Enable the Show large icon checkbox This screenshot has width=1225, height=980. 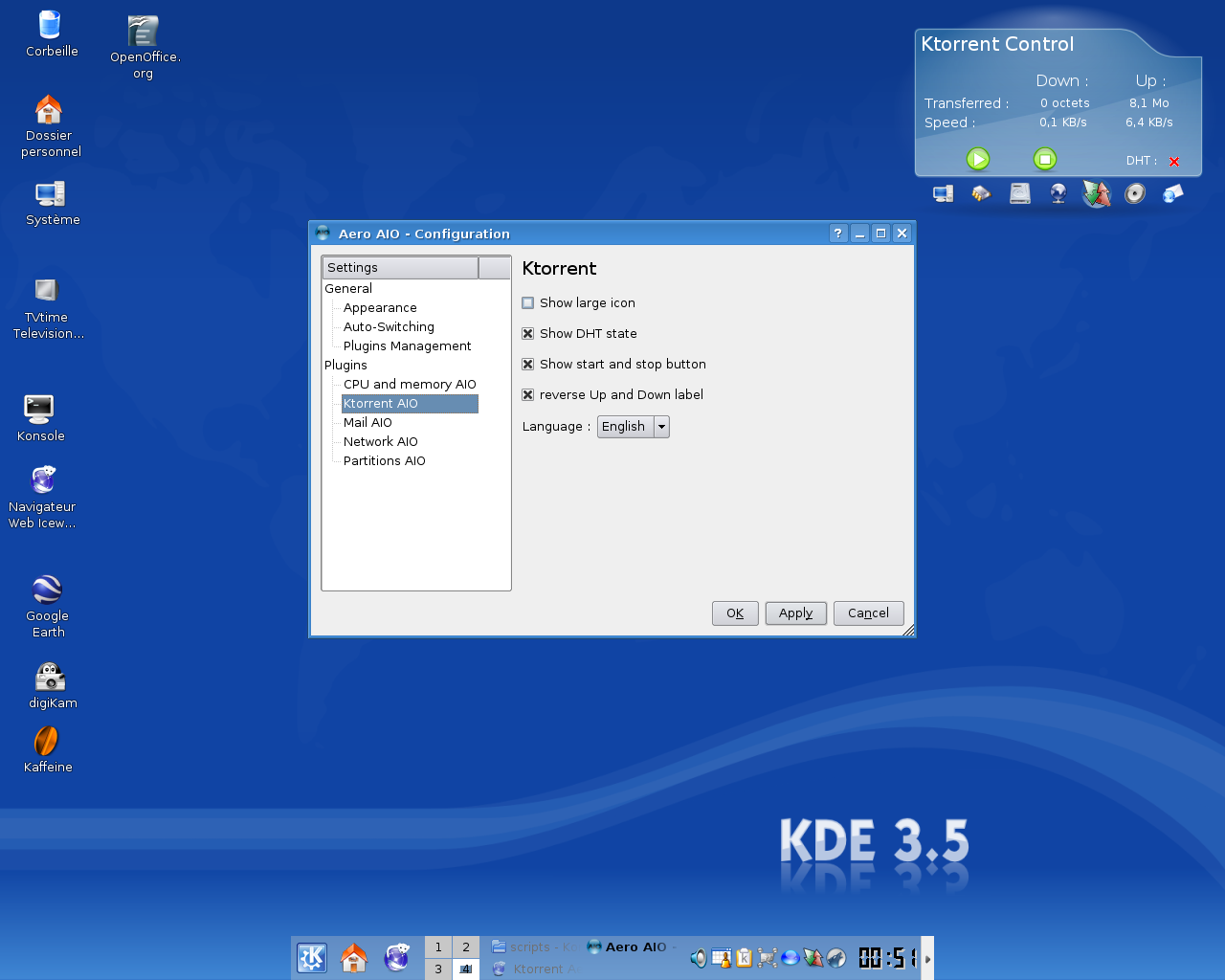point(527,302)
